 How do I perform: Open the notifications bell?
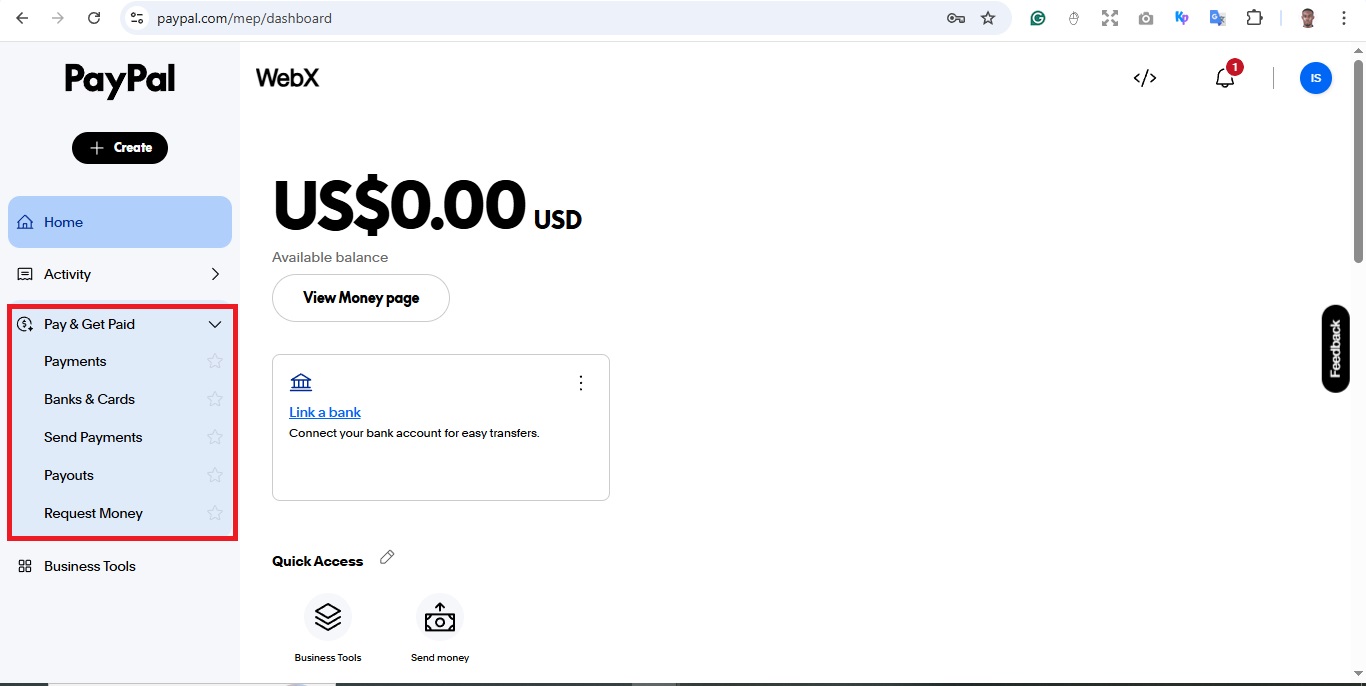[x=1225, y=78]
